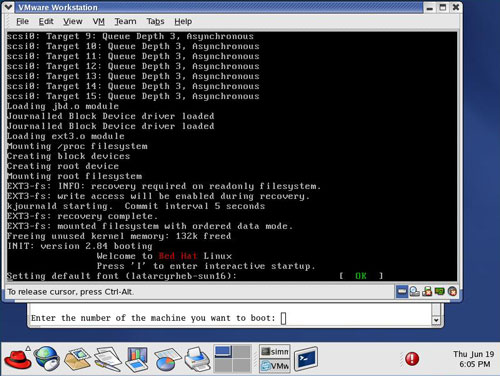Open the Help menu
Image resolution: width=500 pixels, height=376 pixels.
pyautogui.click(x=183, y=21)
